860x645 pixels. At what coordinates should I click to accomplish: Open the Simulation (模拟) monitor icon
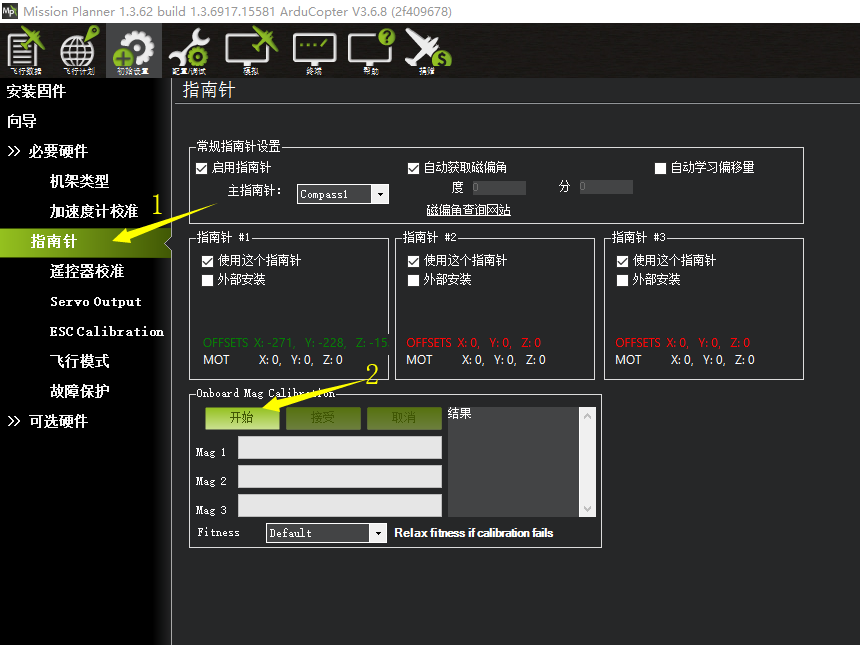pyautogui.click(x=251, y=50)
